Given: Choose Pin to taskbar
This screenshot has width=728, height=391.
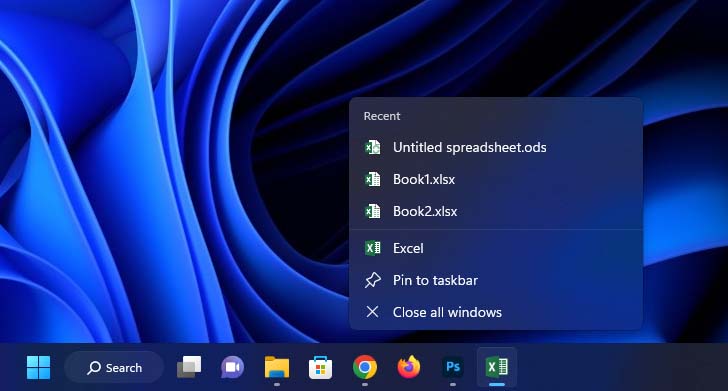Looking at the screenshot, I should 496,280.
